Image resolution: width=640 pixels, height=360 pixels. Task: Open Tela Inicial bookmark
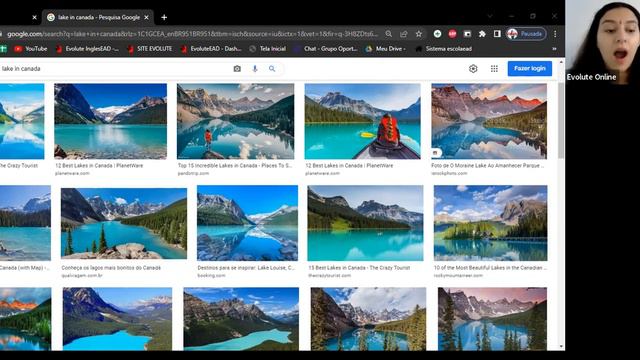tap(267, 49)
